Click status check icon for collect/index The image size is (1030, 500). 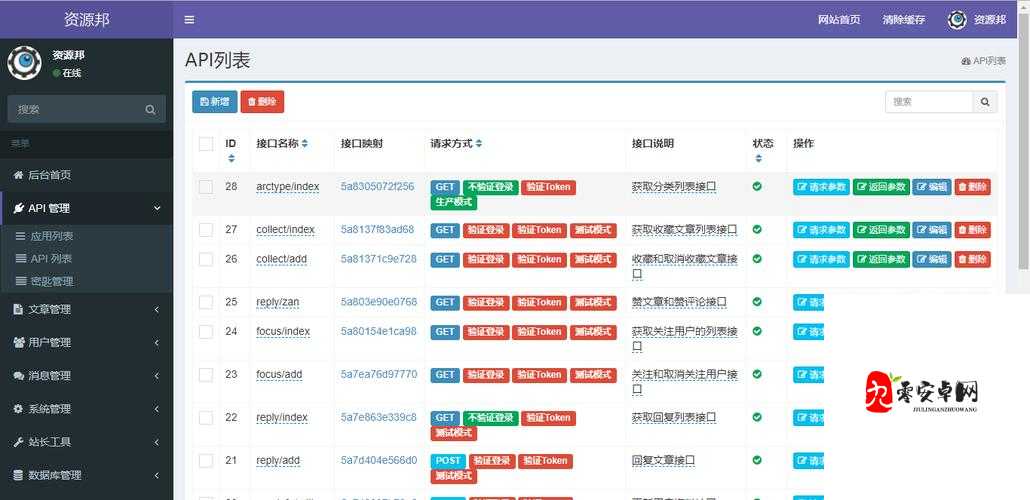757,229
